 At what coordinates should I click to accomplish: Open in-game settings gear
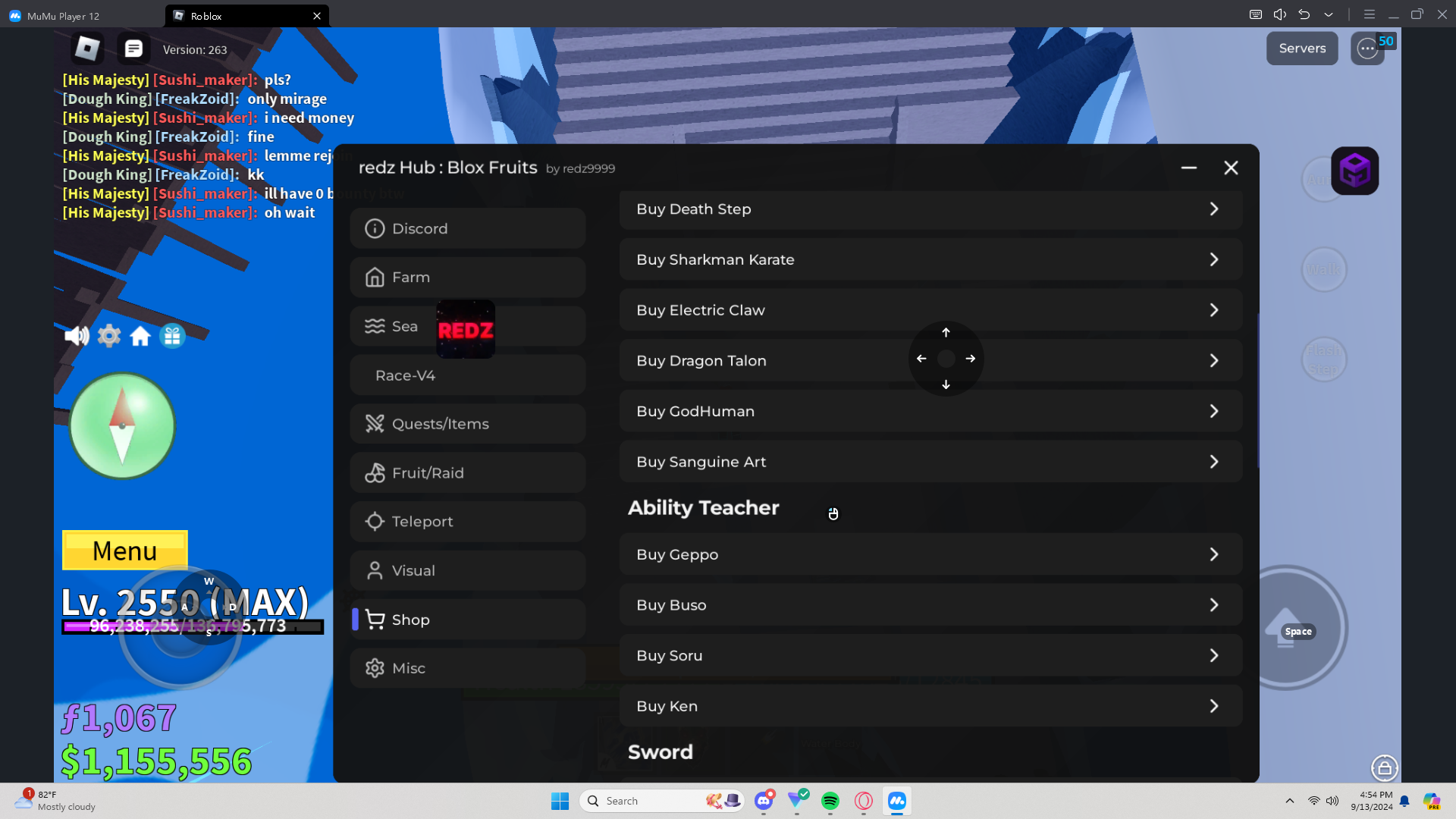(x=109, y=336)
